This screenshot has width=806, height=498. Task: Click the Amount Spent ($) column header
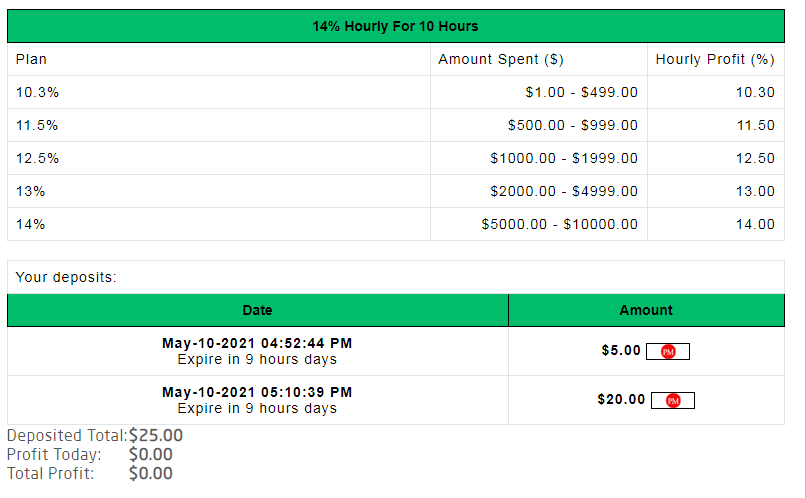[x=501, y=59]
